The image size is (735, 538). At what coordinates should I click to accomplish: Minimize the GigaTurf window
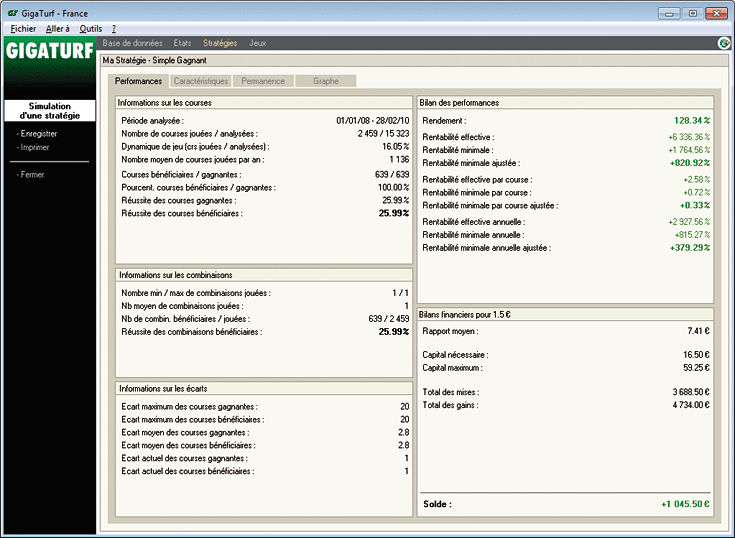point(669,14)
